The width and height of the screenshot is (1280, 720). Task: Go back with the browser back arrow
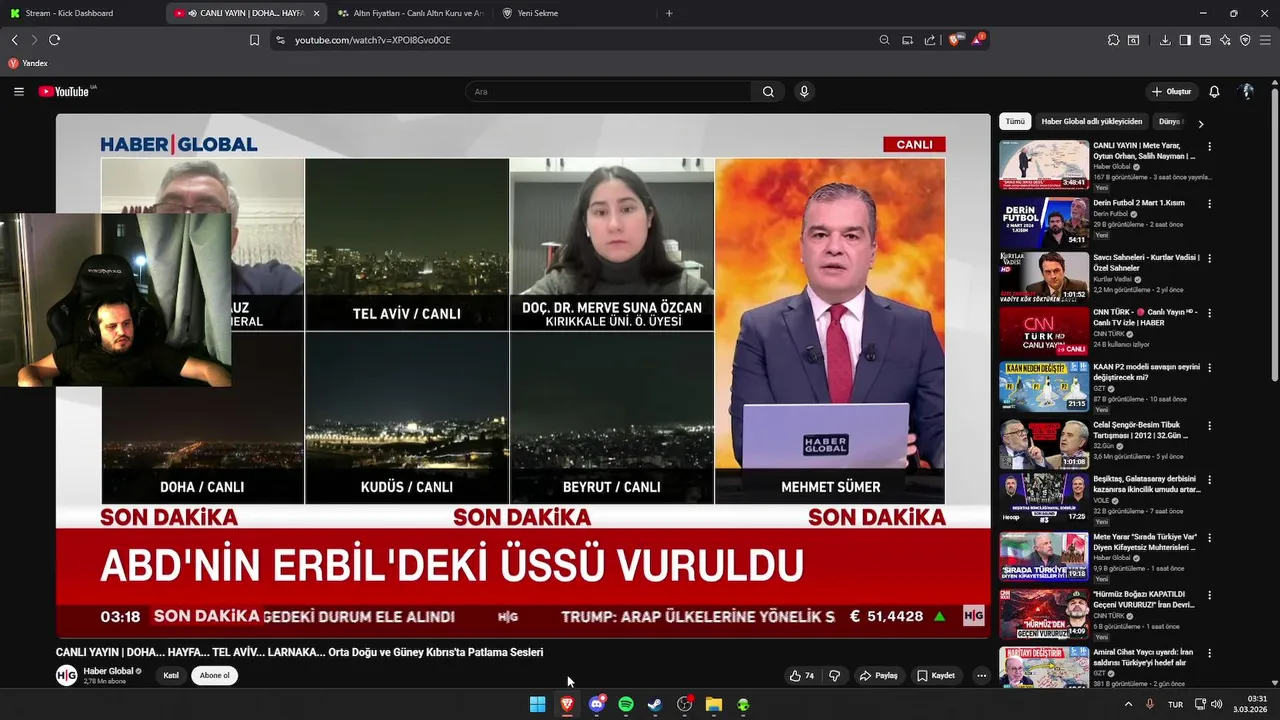coord(14,40)
